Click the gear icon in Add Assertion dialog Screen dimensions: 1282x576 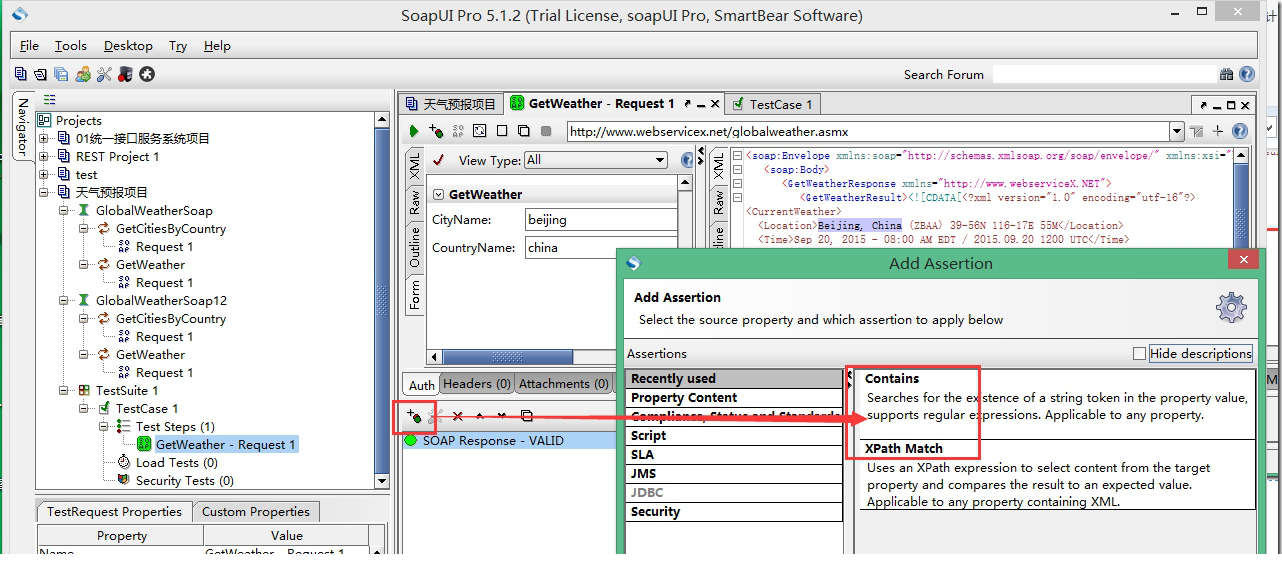pos(1231,307)
